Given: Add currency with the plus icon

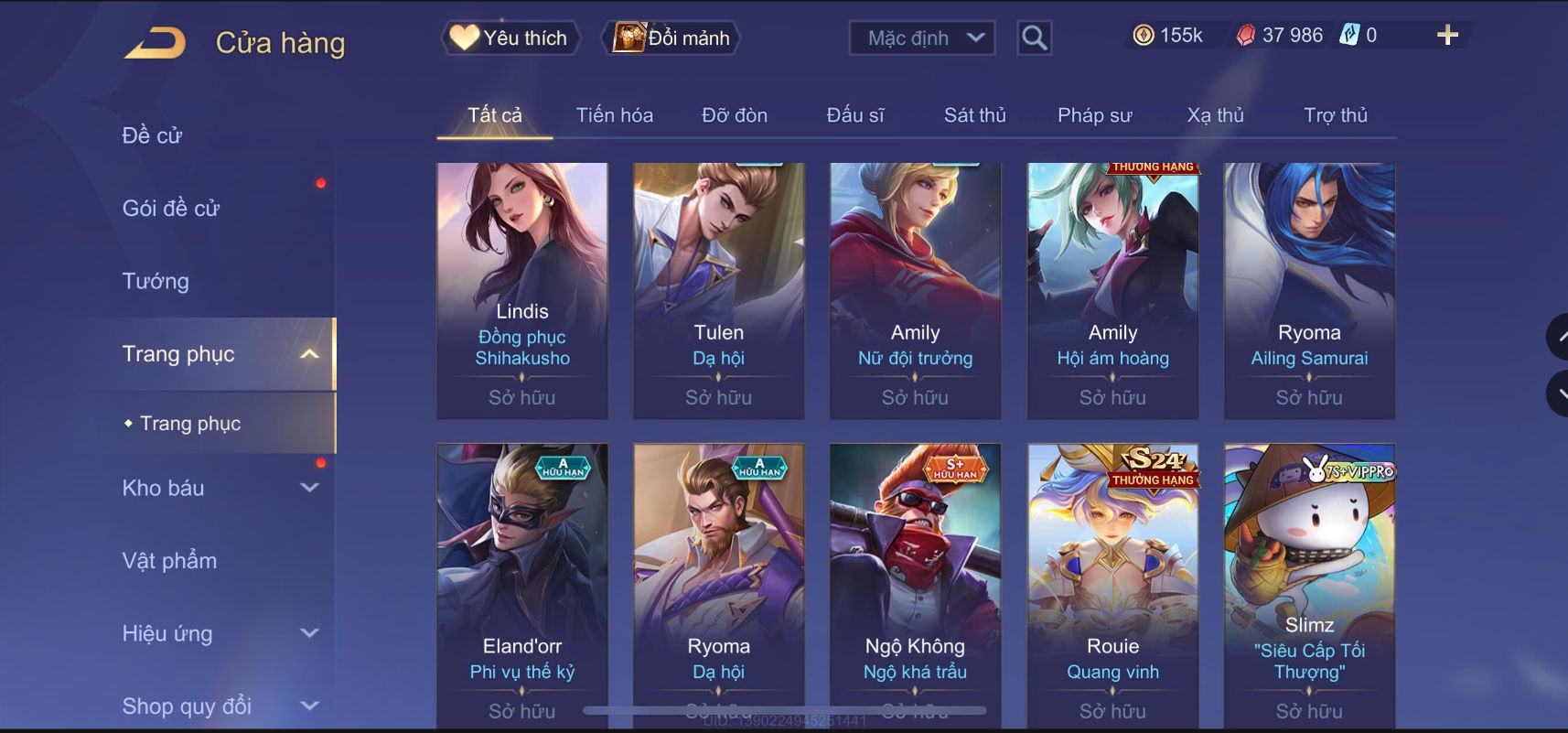Looking at the screenshot, I should point(1447,36).
